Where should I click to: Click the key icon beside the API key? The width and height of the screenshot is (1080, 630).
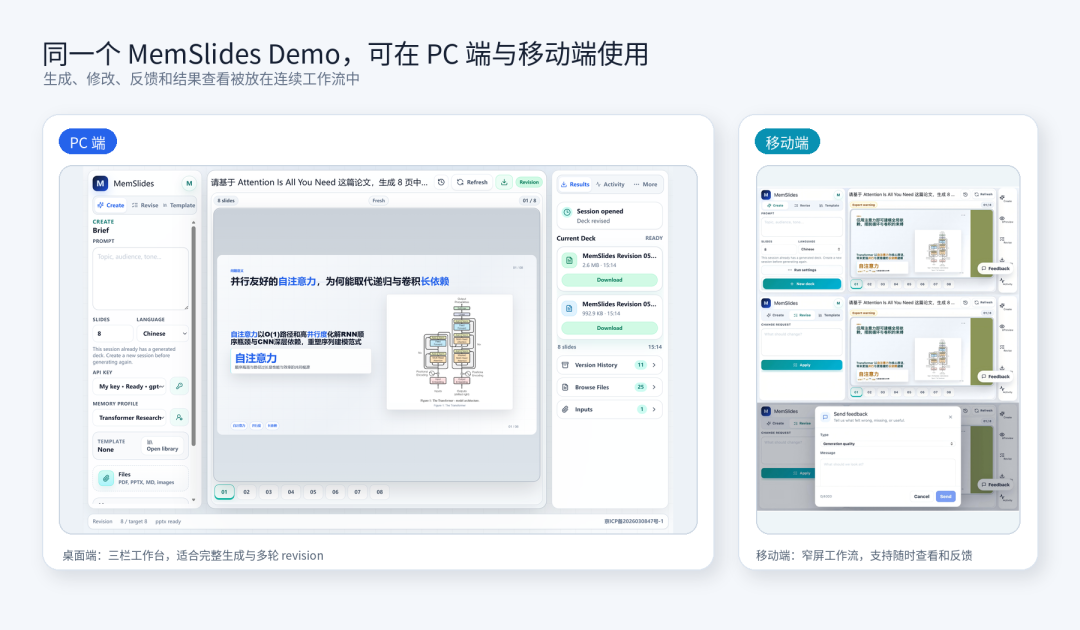179,386
